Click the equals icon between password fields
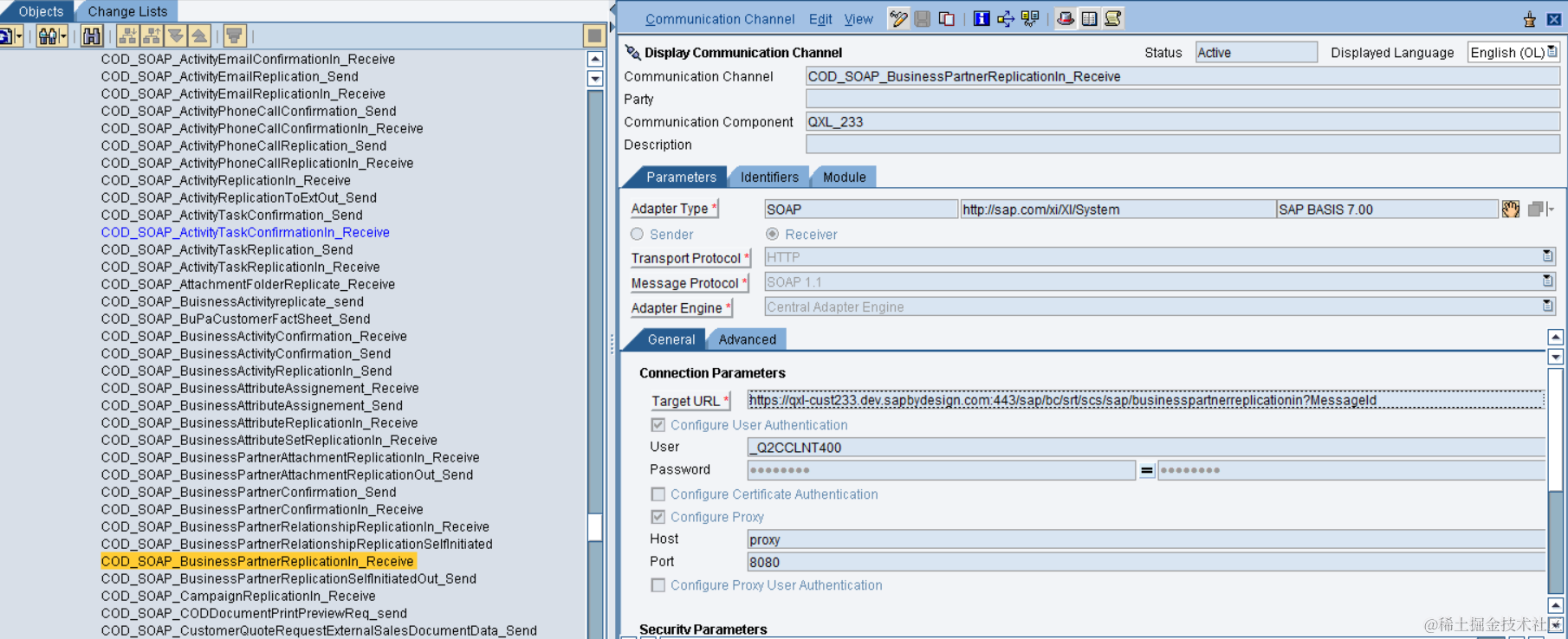This screenshot has width=1568, height=639. click(1147, 470)
